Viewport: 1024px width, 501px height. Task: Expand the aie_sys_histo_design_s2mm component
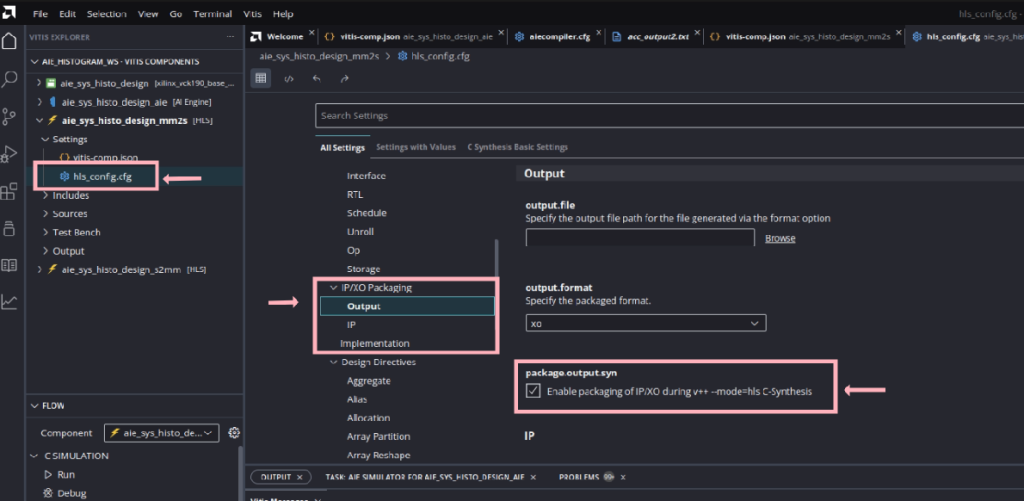(x=39, y=269)
